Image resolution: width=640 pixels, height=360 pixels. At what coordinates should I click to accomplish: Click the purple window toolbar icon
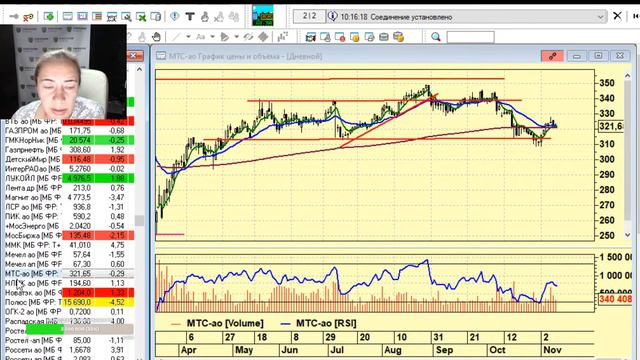pos(82,17)
